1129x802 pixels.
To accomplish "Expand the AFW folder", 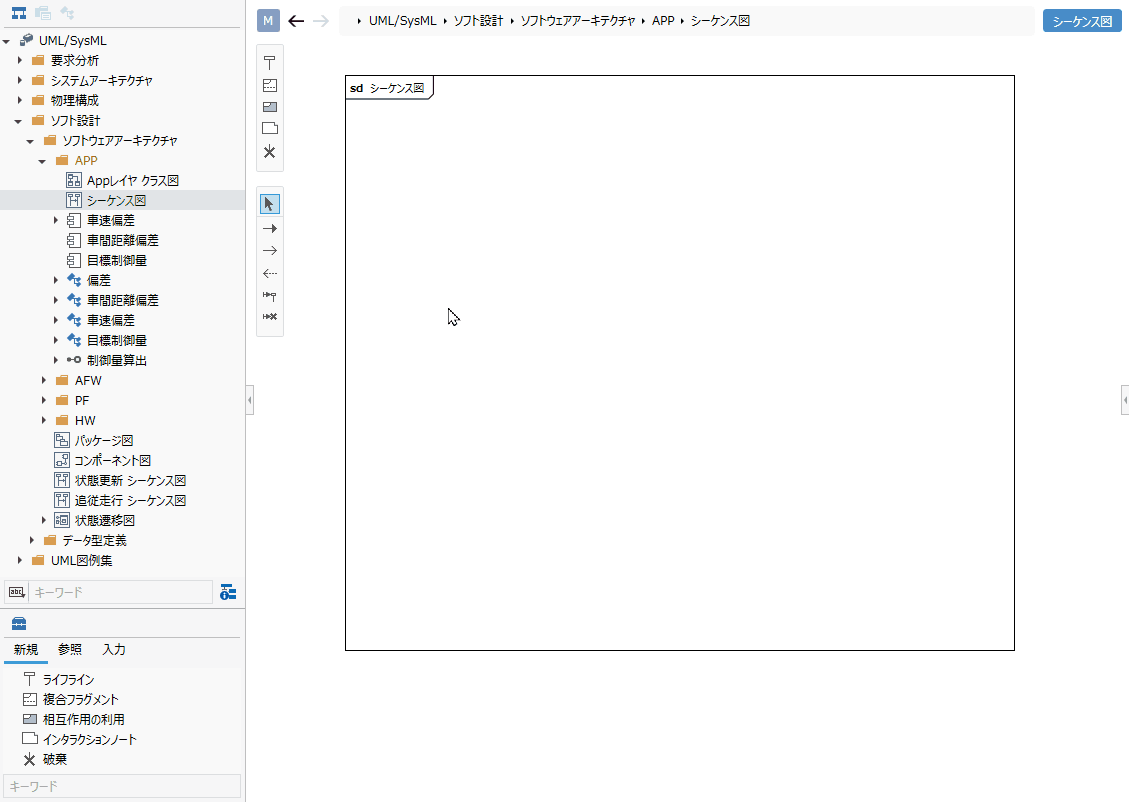I will coord(43,380).
